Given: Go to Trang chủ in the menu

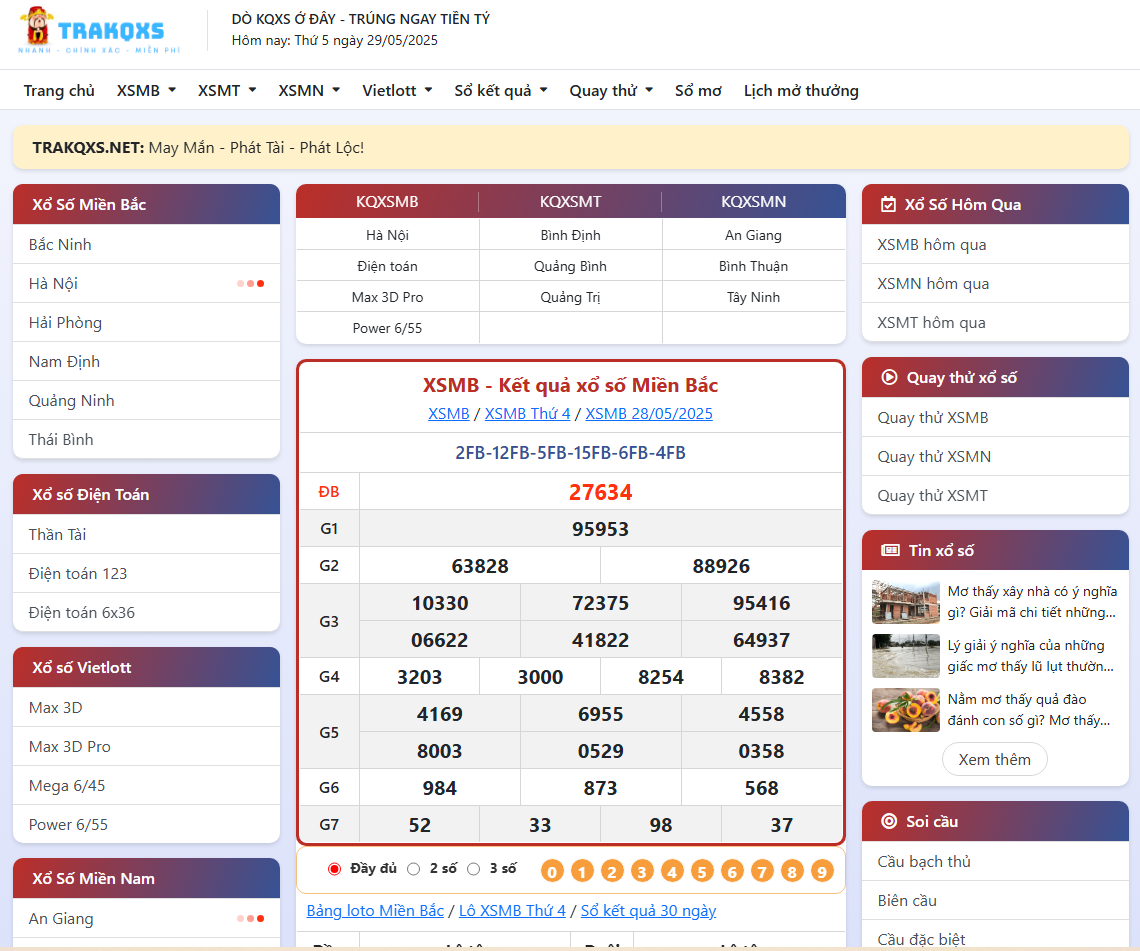Looking at the screenshot, I should 59,91.
